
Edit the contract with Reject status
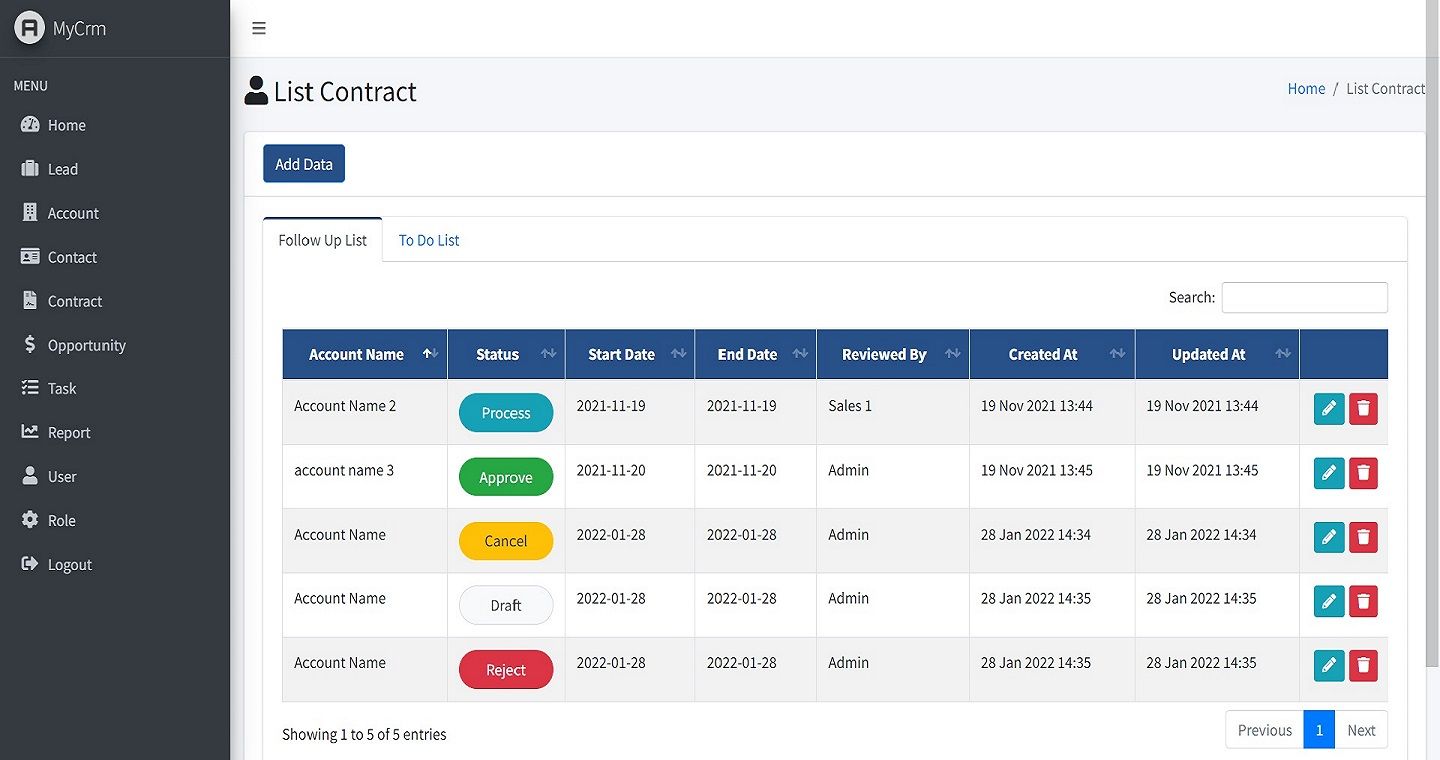click(1329, 665)
